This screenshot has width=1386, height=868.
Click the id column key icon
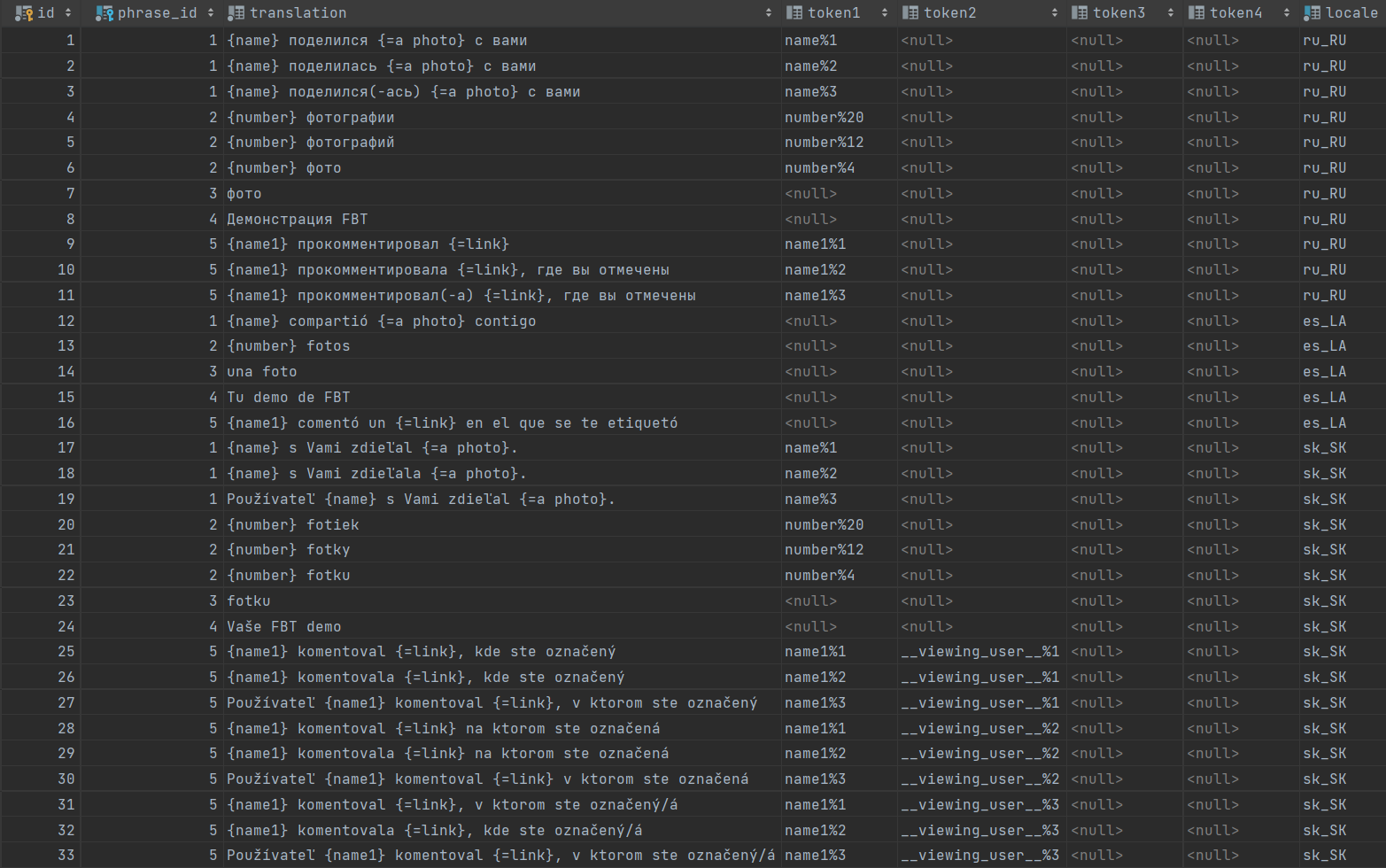coord(24,13)
